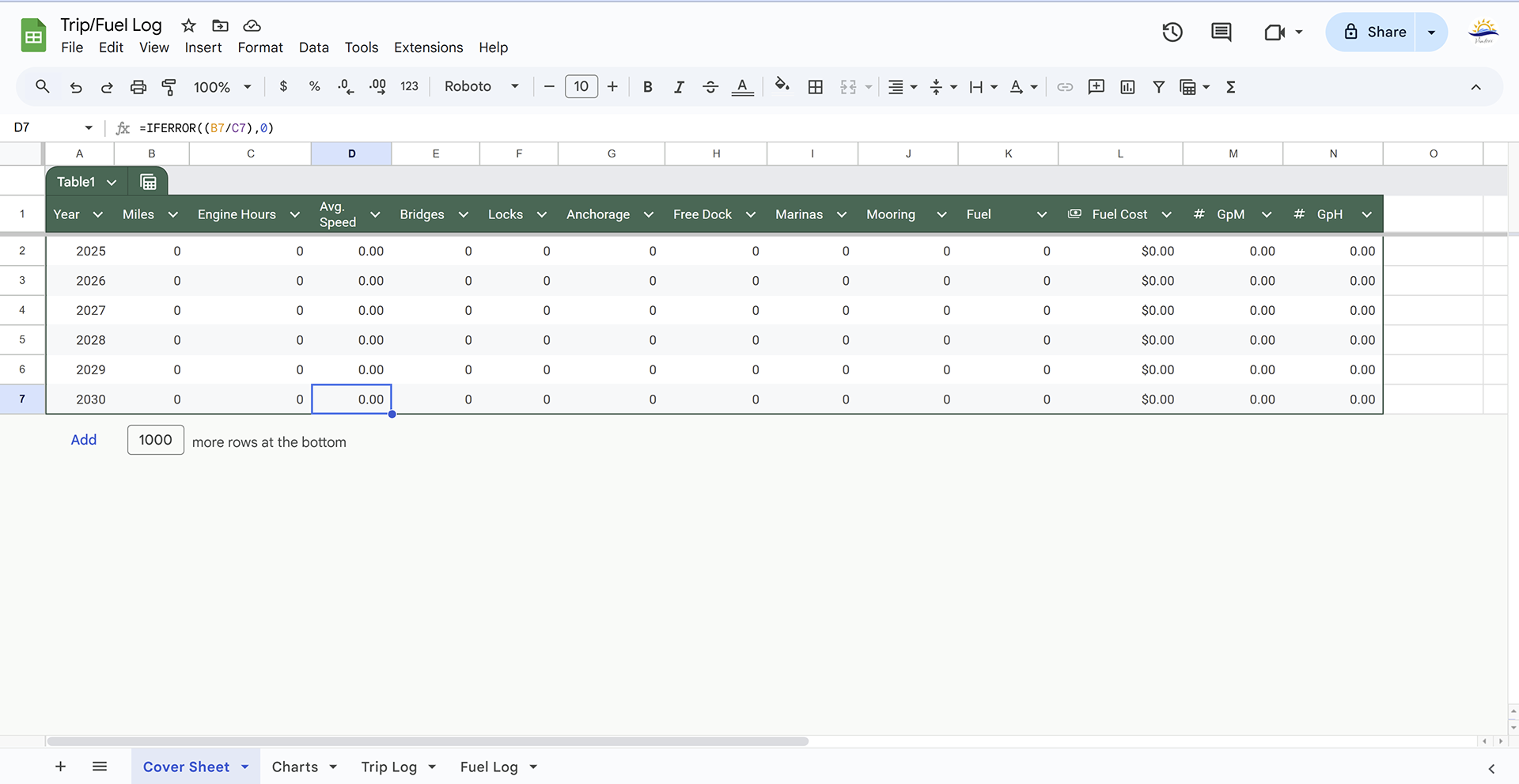Star the Trip/Fuel Log document
Screen dimensions: 1519x784
(188, 25)
